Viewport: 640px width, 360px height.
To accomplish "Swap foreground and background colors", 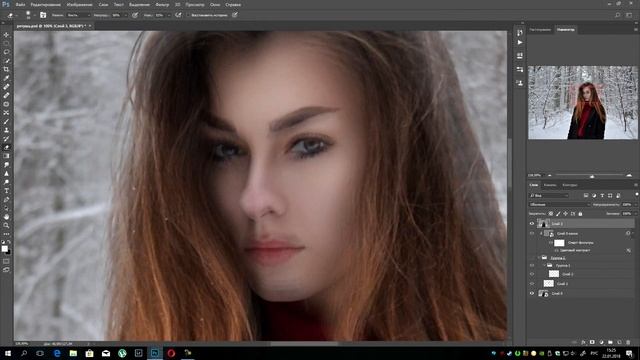I will click(x=9, y=242).
